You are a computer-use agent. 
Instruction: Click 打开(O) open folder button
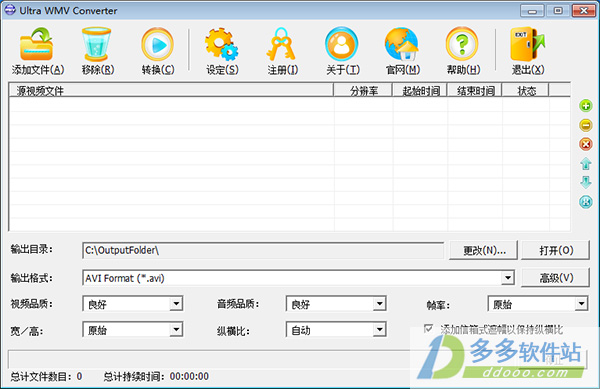(556, 250)
